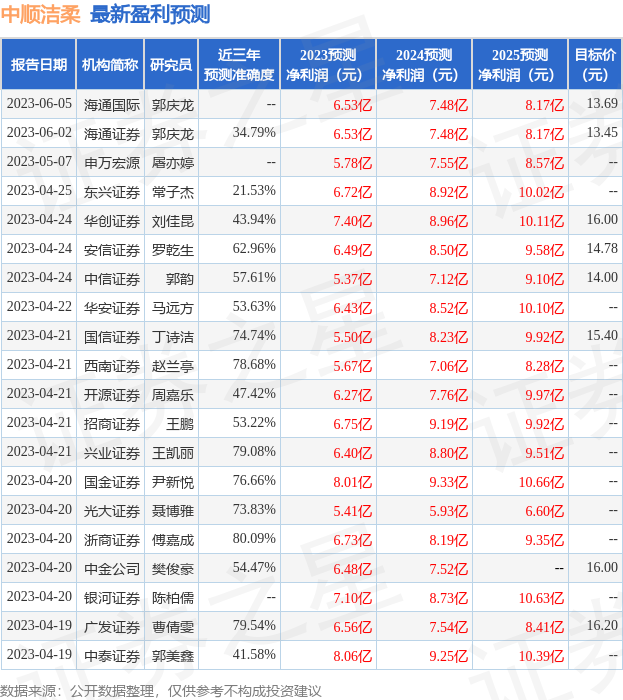Click the 78.68% accuracy value
Viewport: 623px width, 700px height.
point(254,365)
